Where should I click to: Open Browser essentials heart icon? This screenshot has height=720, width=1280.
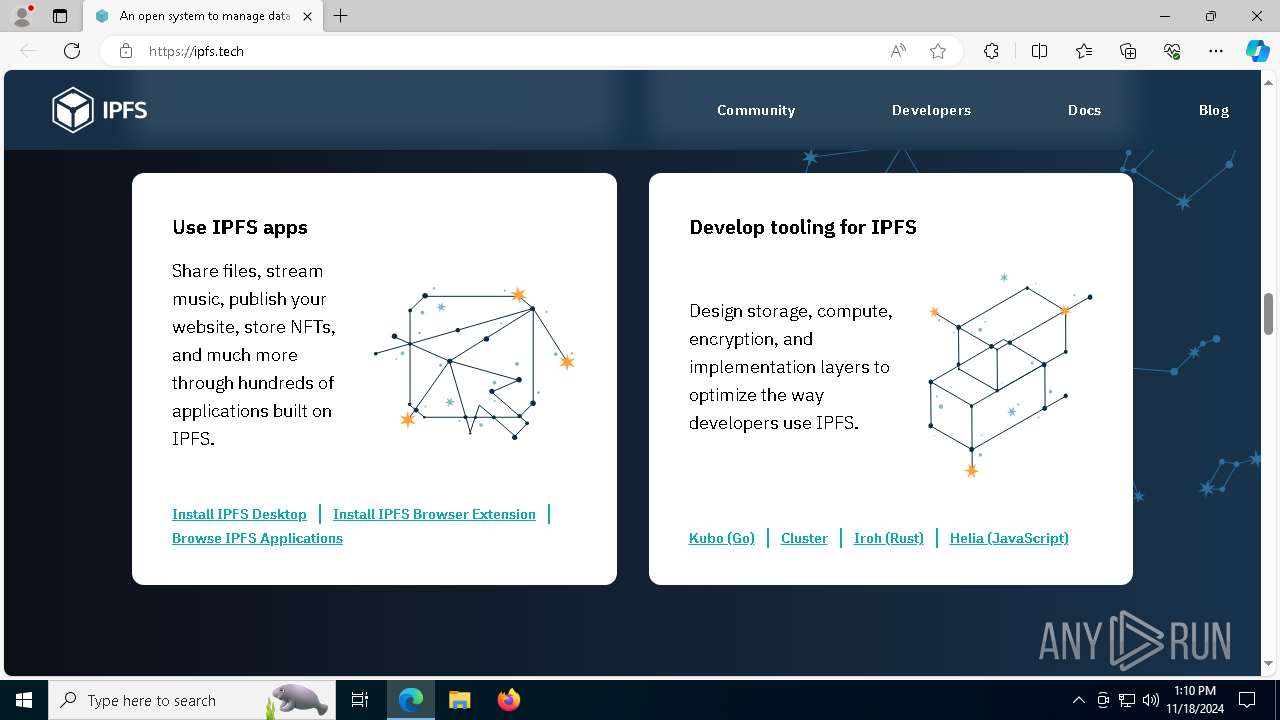coord(1172,51)
